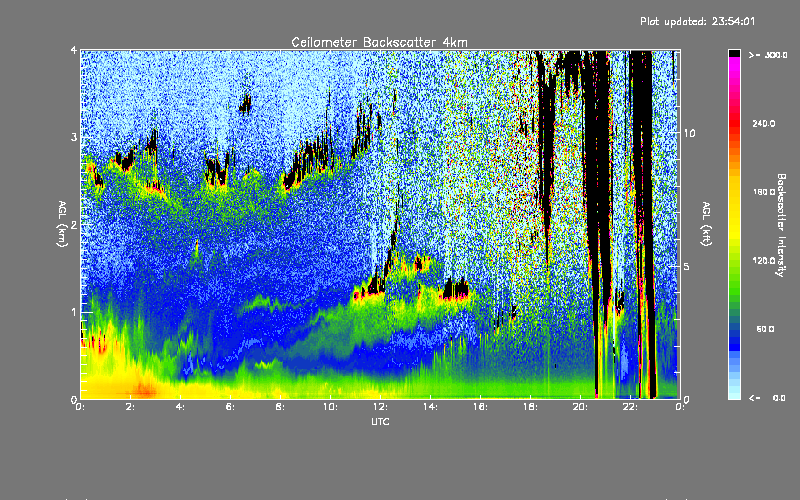Click the 'Ceilometer Backscatter 4km' plot title

click(x=379, y=42)
